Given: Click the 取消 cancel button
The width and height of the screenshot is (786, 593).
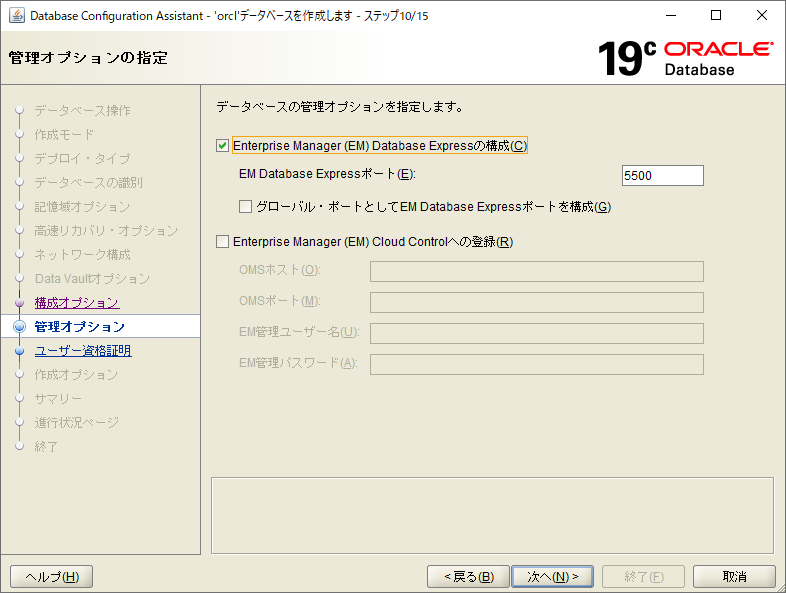Looking at the screenshot, I should [x=734, y=576].
